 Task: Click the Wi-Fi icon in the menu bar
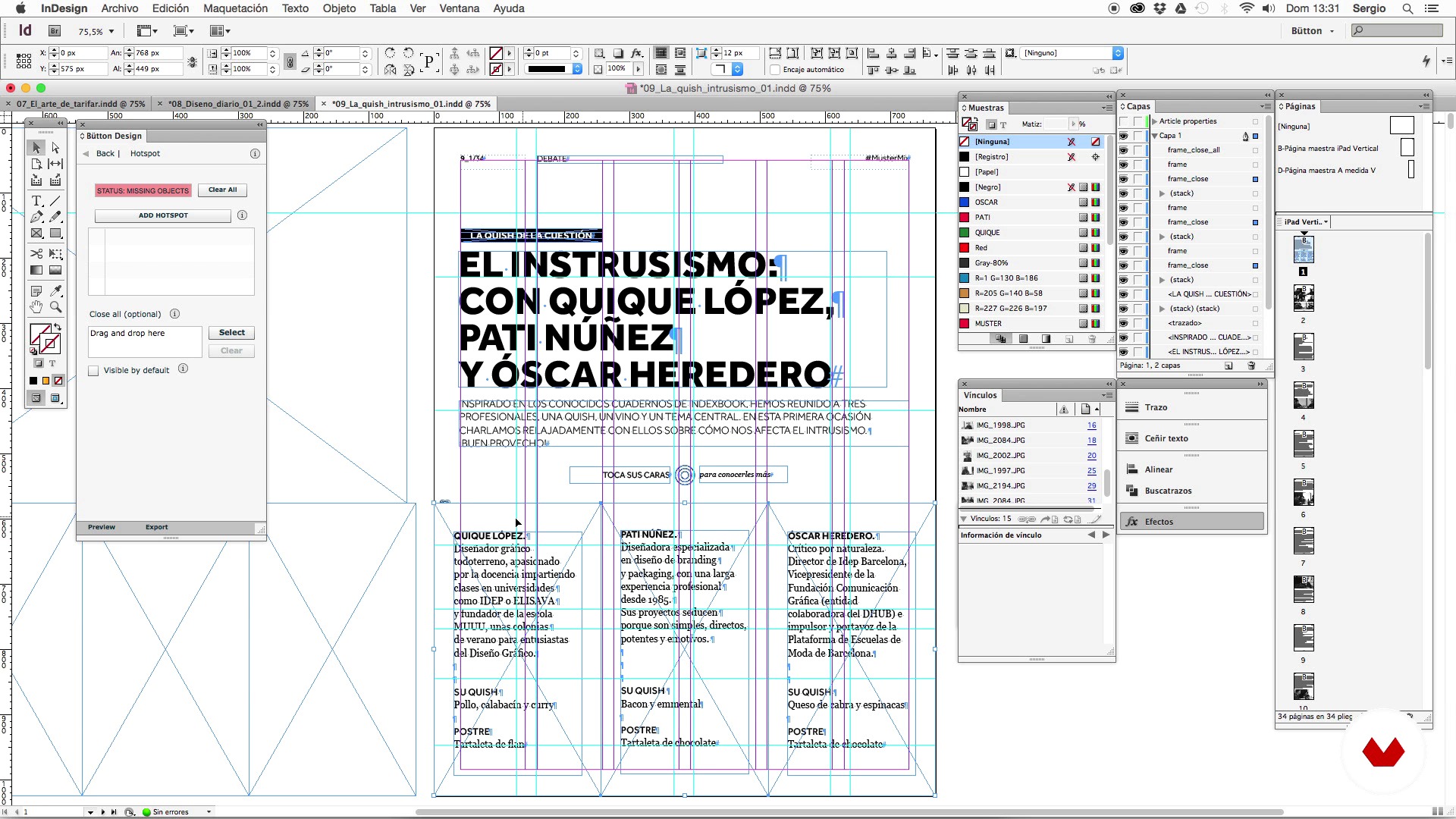1247,8
